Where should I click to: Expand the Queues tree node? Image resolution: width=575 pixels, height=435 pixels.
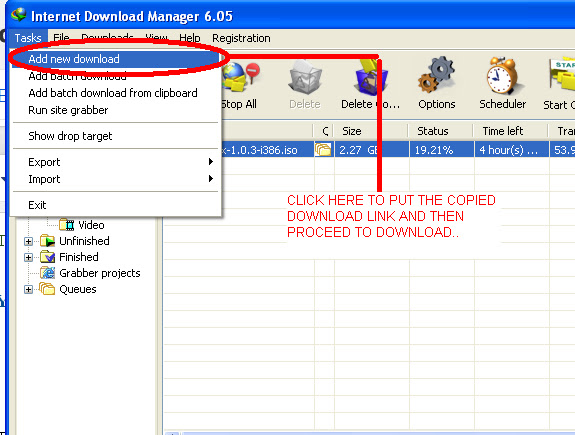click(x=28, y=289)
